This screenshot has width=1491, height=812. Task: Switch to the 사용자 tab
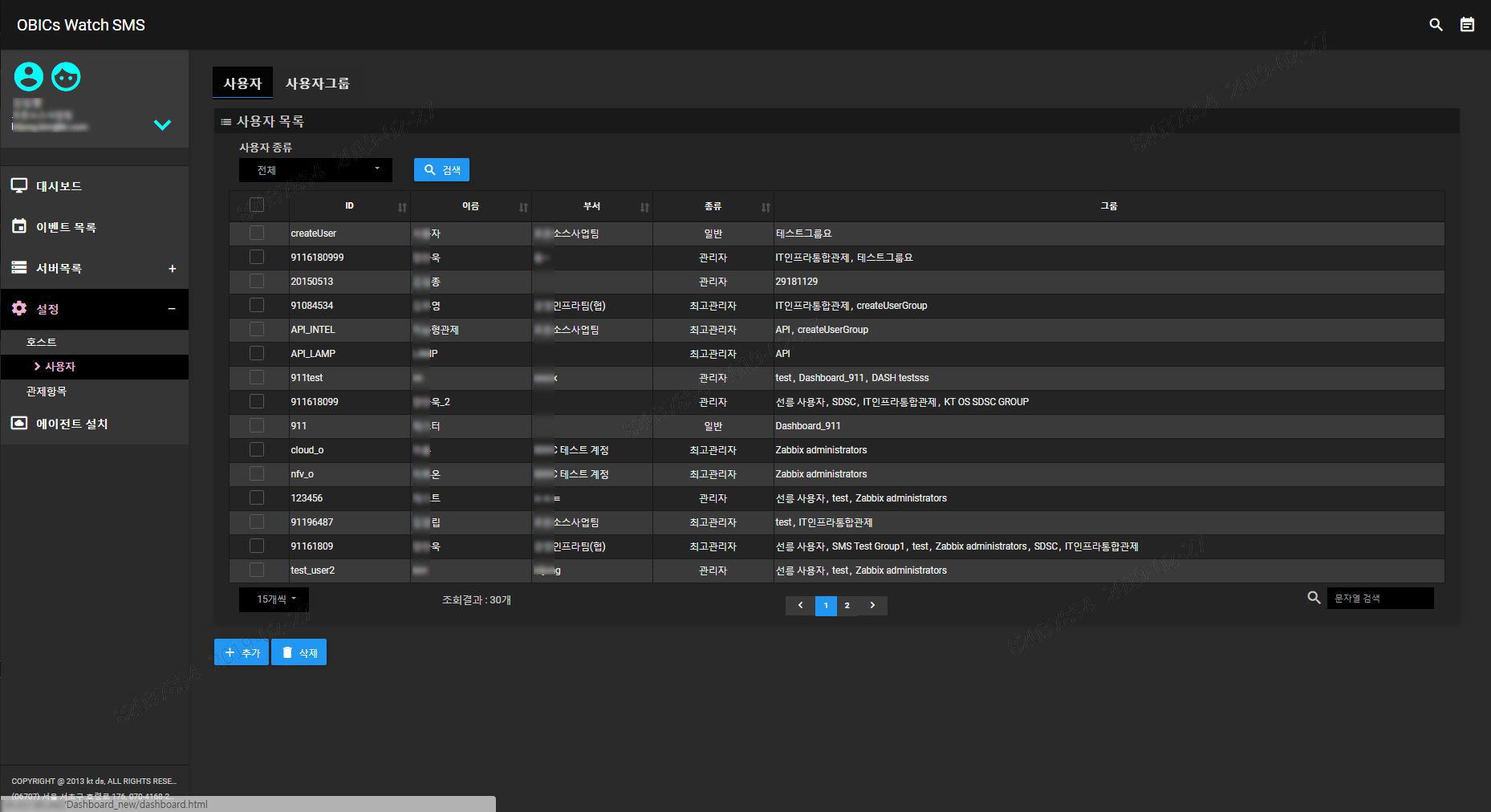tap(242, 83)
